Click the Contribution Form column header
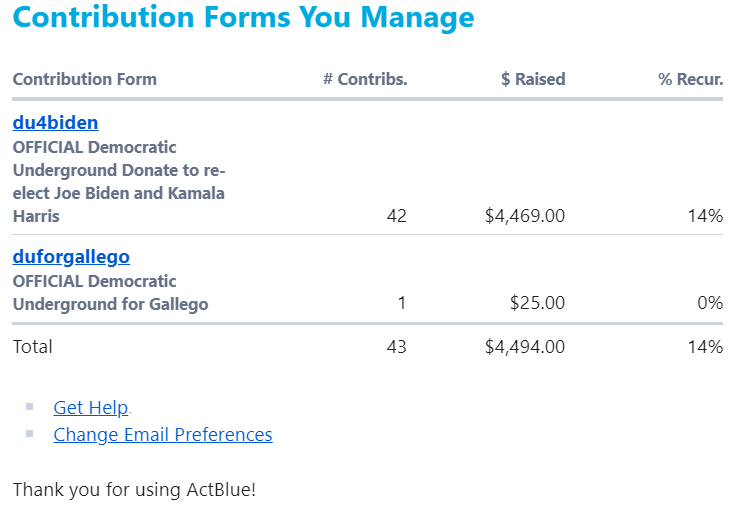 (85, 79)
